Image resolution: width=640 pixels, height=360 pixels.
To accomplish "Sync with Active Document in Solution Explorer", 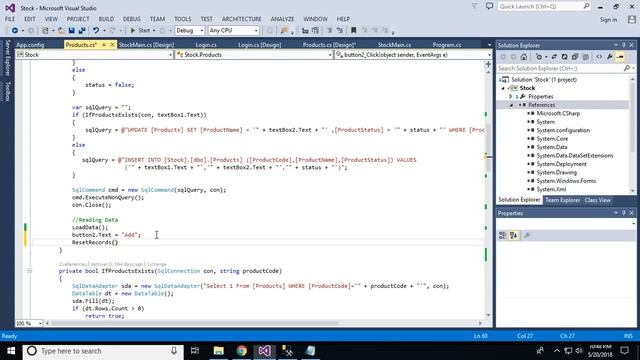I will (554, 57).
